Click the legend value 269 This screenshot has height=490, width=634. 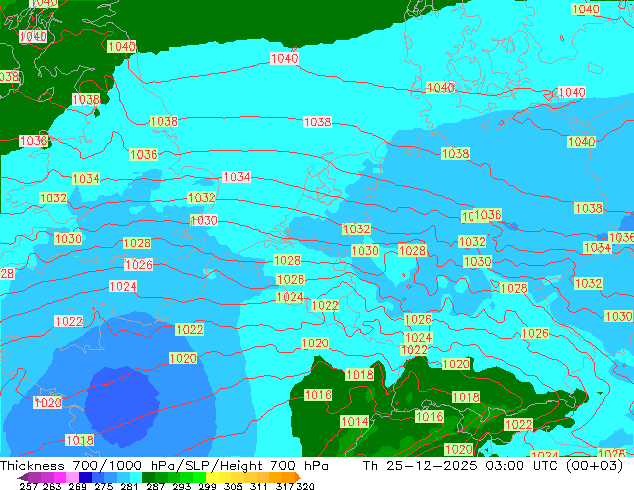78,486
